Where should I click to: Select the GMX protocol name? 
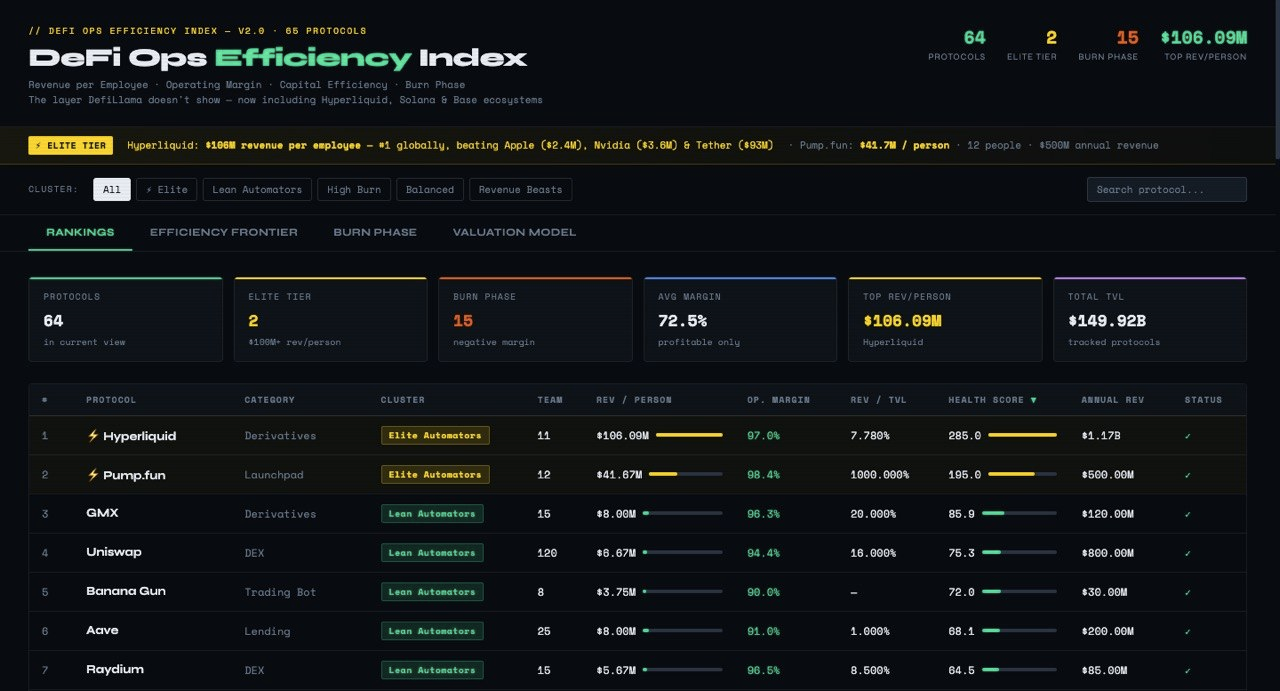(x=102, y=513)
